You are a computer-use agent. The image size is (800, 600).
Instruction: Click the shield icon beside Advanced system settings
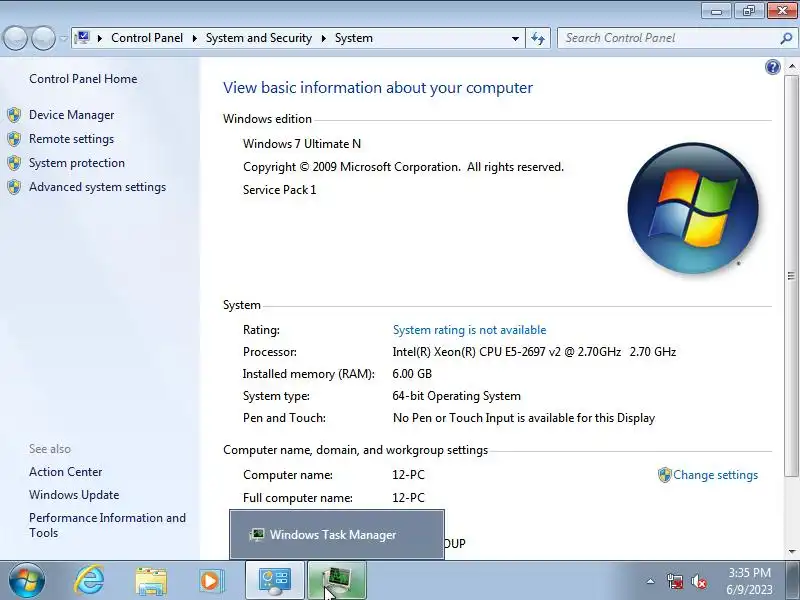point(14,187)
